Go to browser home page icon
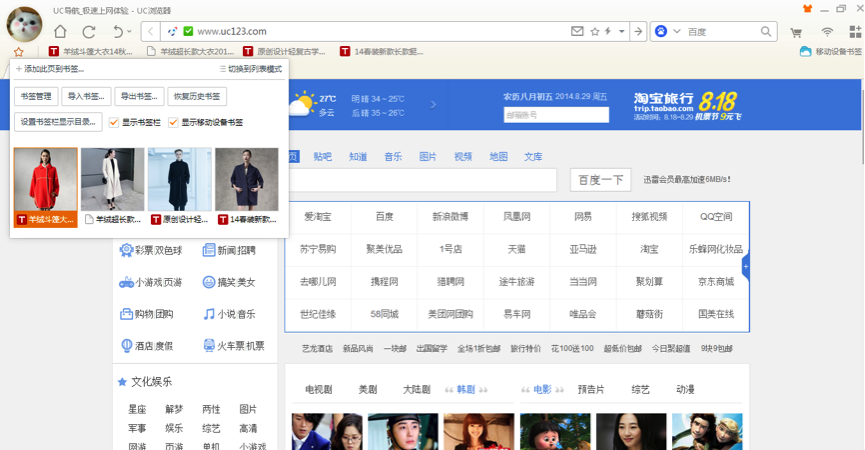The width and height of the screenshot is (865, 450). [60, 31]
